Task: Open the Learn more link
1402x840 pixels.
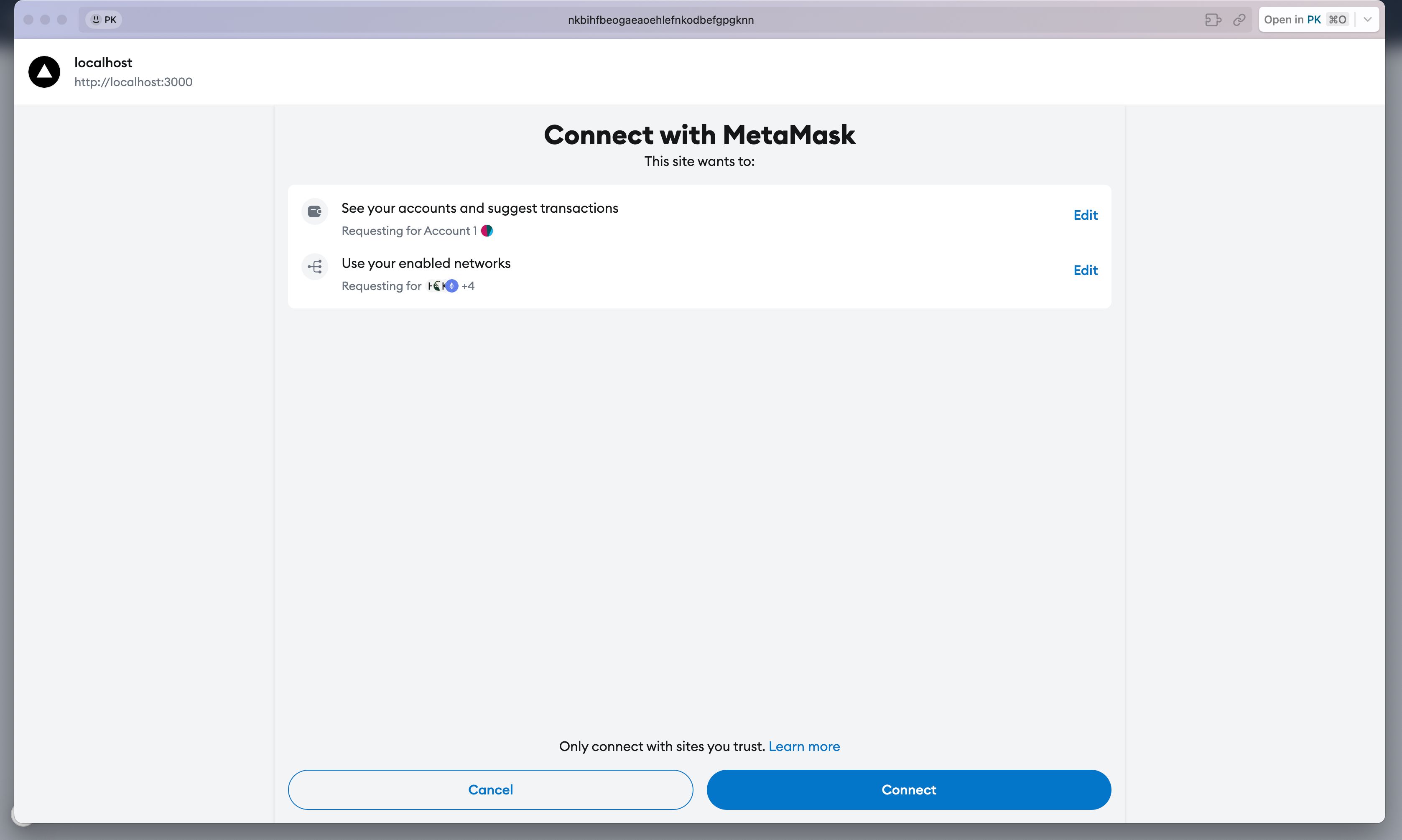Action: [804, 746]
